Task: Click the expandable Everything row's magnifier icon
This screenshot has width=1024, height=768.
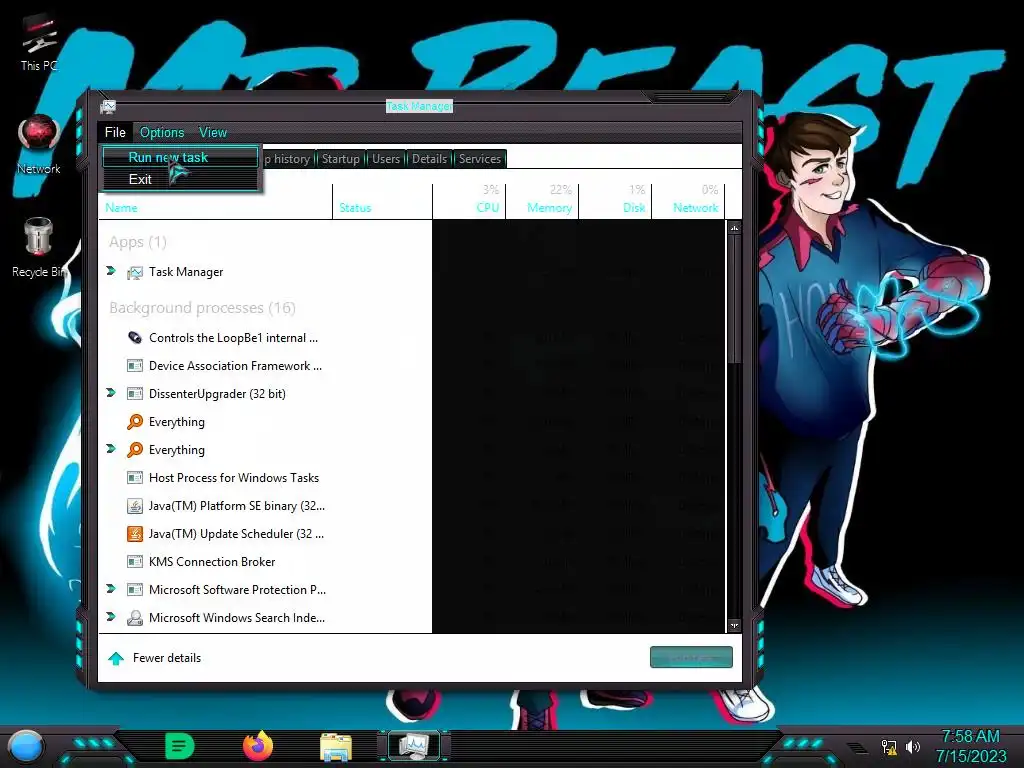Action: (135, 450)
